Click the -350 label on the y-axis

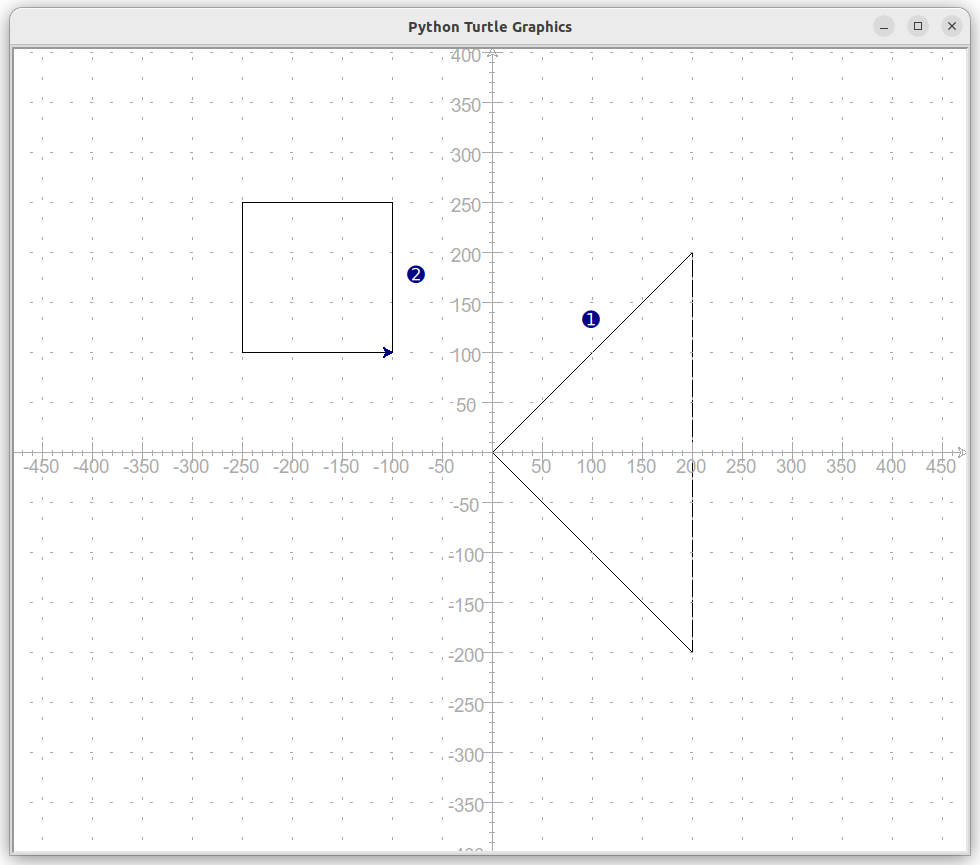pyautogui.click(x=466, y=805)
